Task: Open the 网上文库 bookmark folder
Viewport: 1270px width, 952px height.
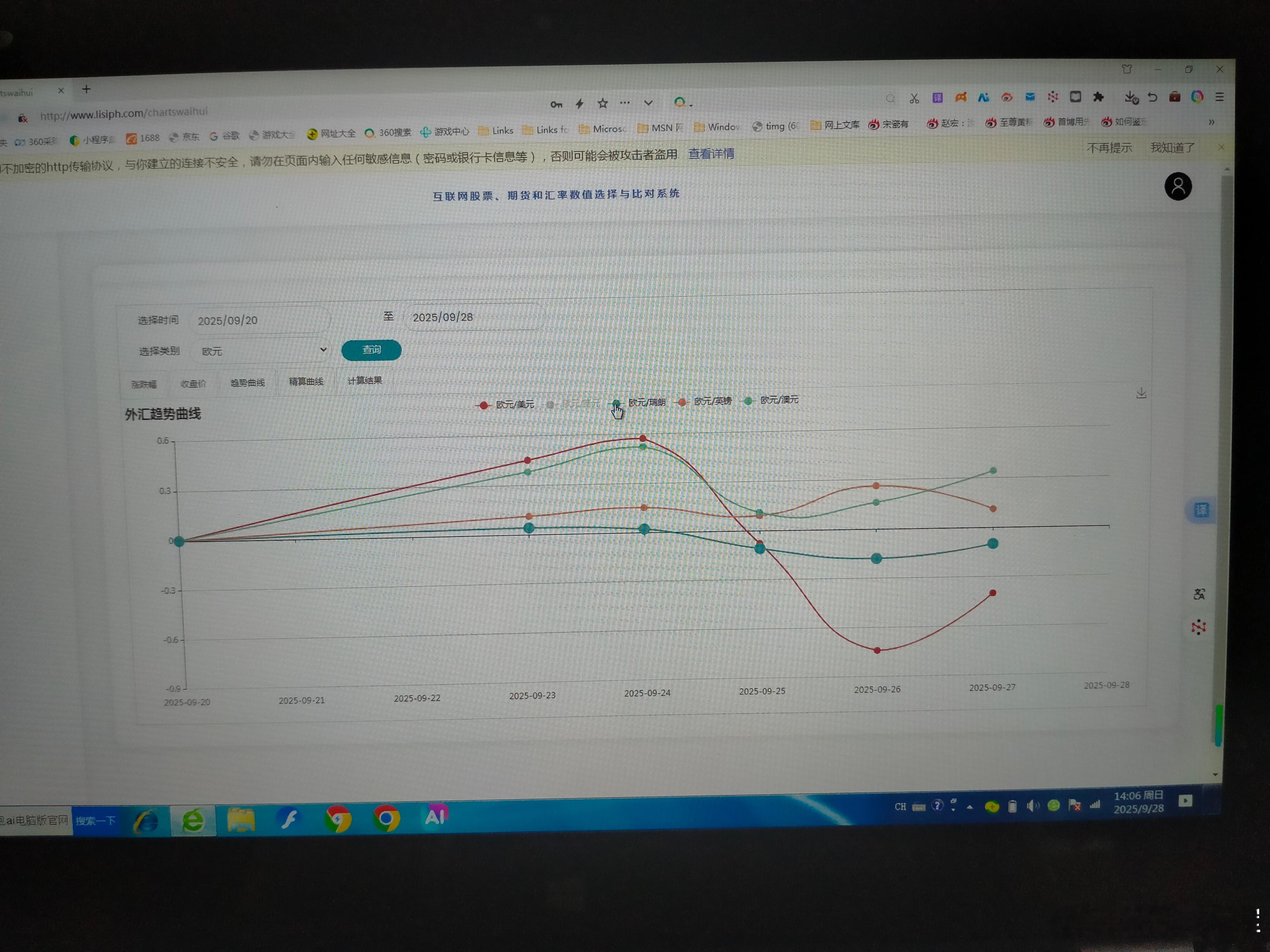Action: (x=835, y=125)
